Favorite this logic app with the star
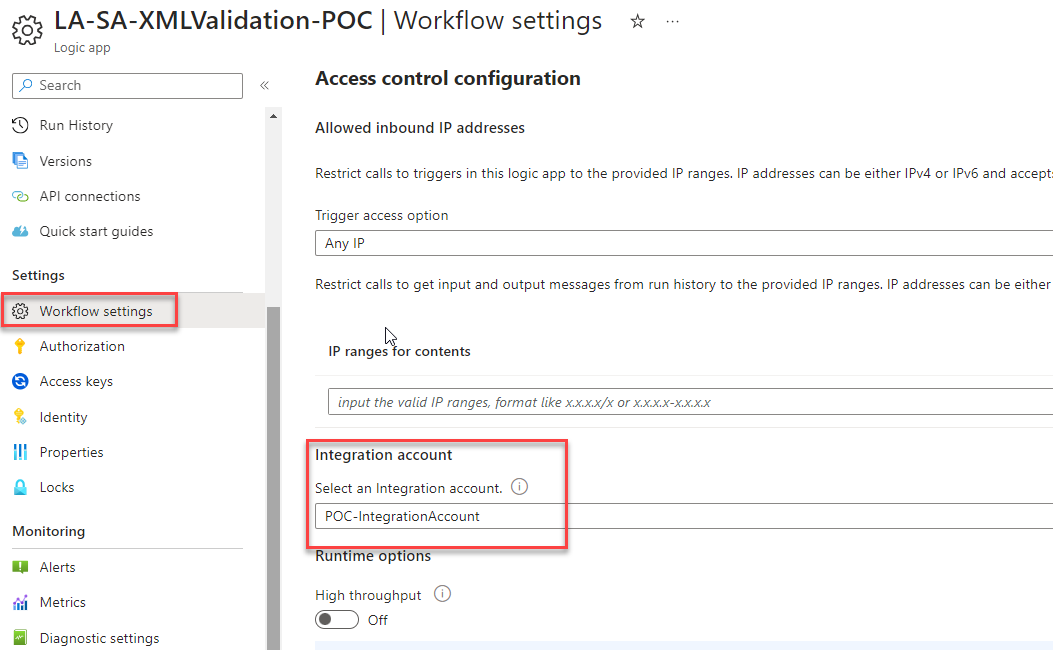1053x650 pixels. click(x=637, y=21)
